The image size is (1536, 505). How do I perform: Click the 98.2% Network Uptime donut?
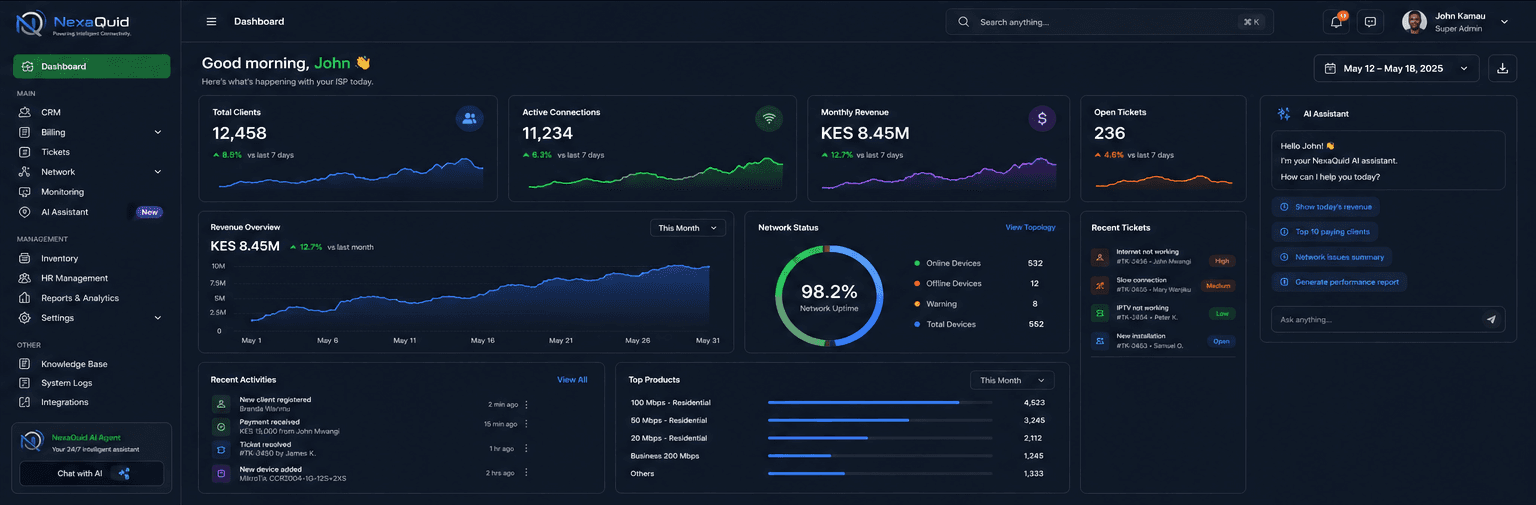(829, 296)
